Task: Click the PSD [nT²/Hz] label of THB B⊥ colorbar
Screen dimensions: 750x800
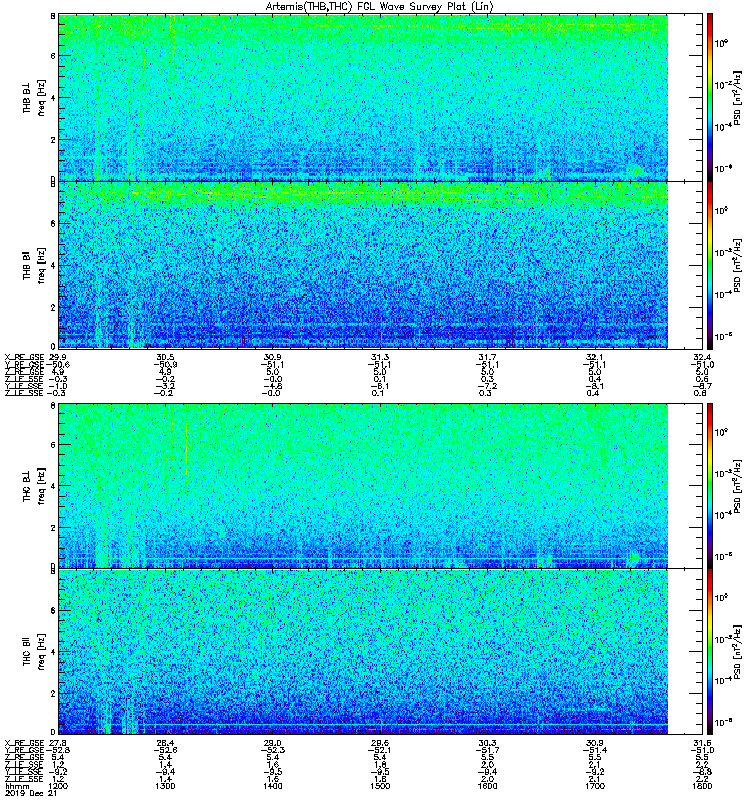Action: coord(737,97)
